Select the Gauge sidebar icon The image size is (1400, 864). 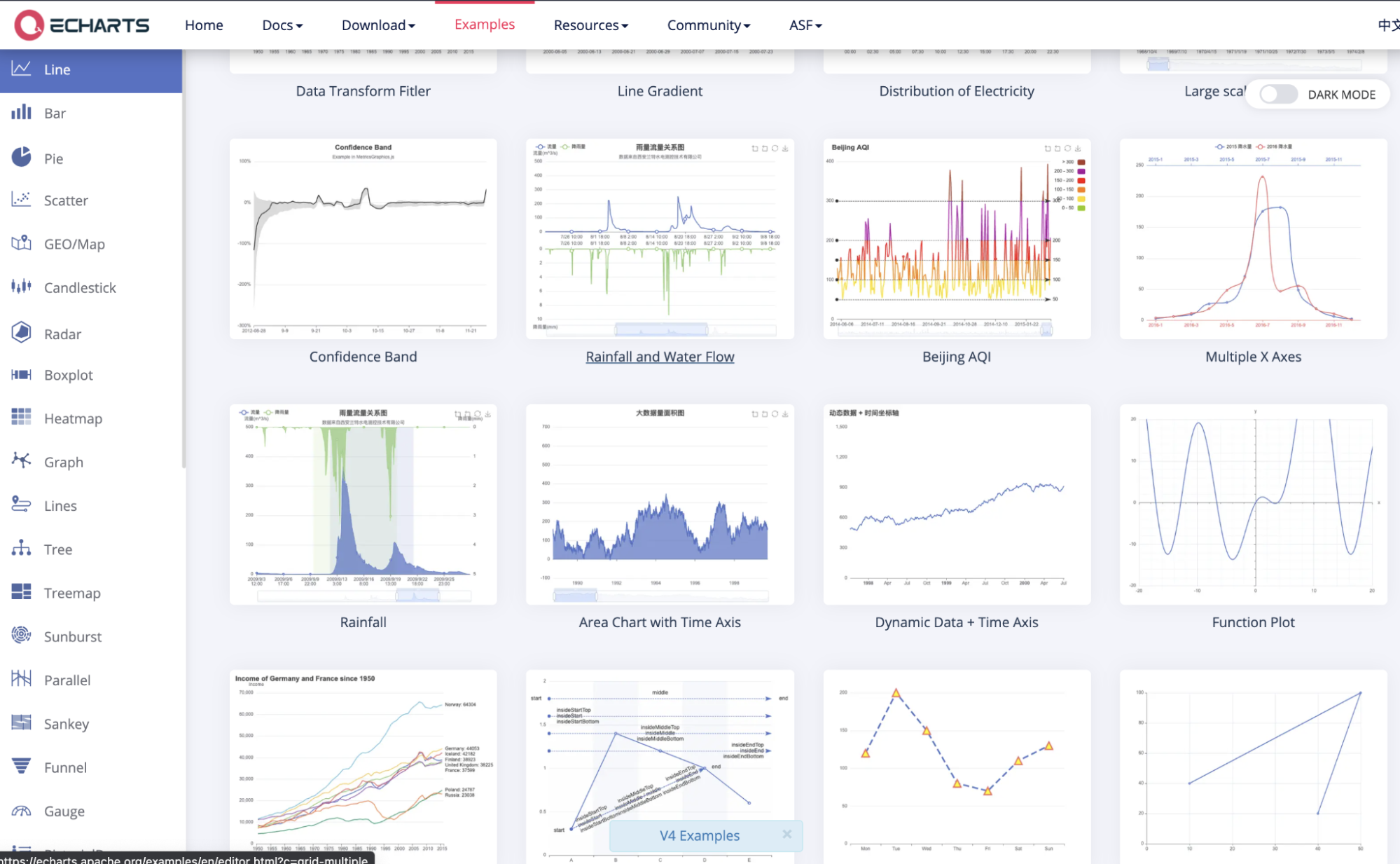pos(21,811)
